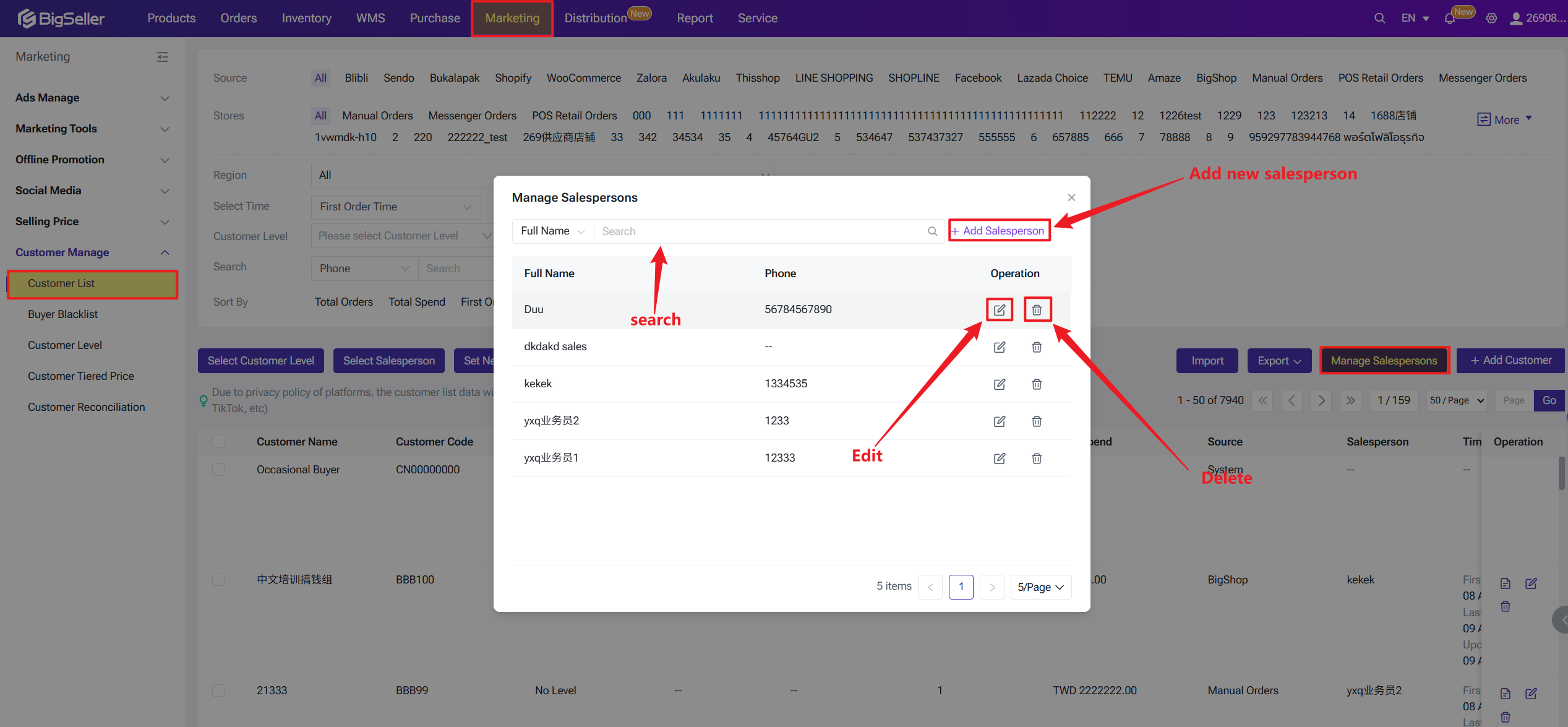Toggle select-all checkbox in customer table header
This screenshot has width=1568, height=727.
click(x=218, y=441)
